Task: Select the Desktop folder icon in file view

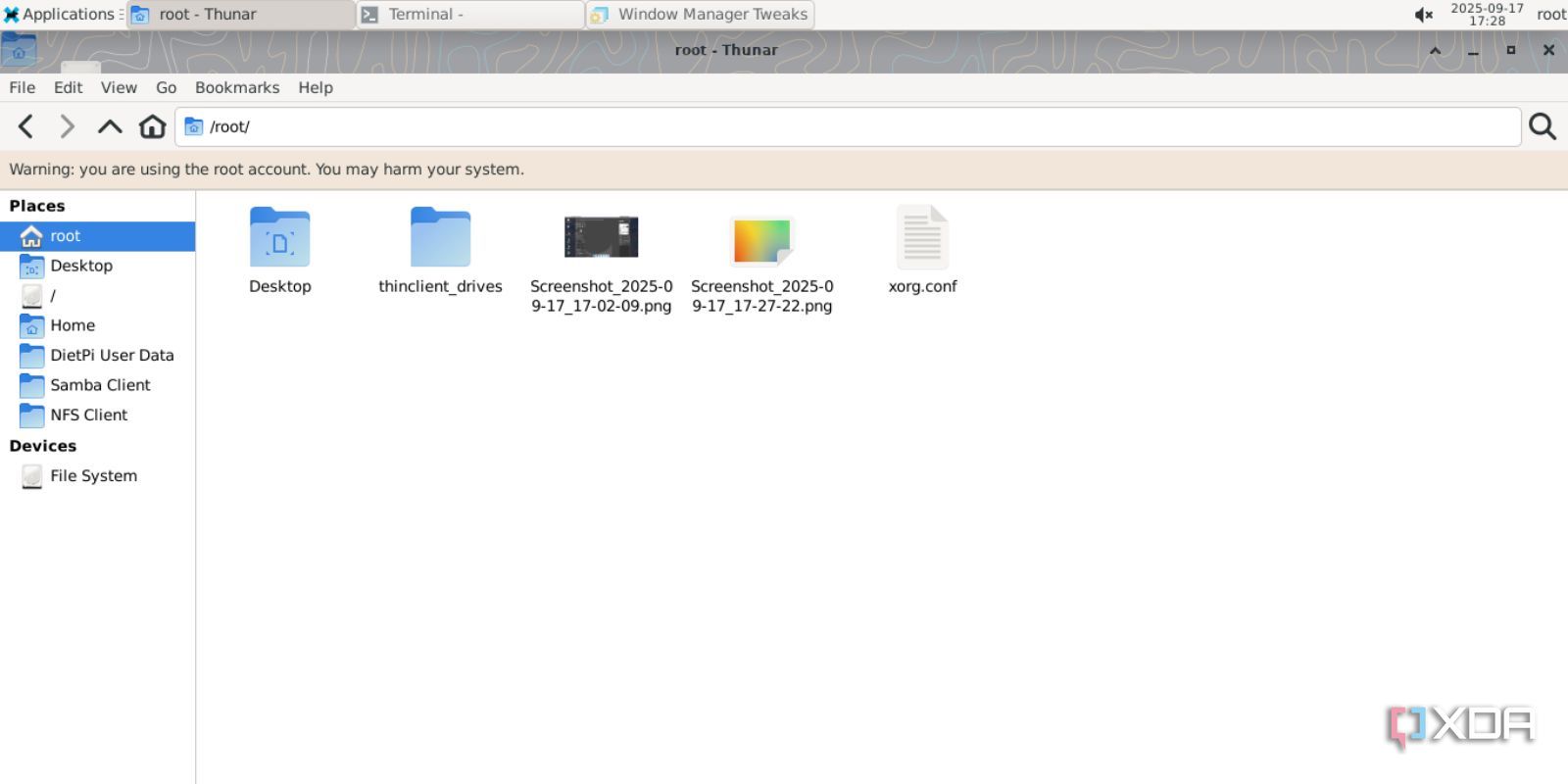Action: 280,237
